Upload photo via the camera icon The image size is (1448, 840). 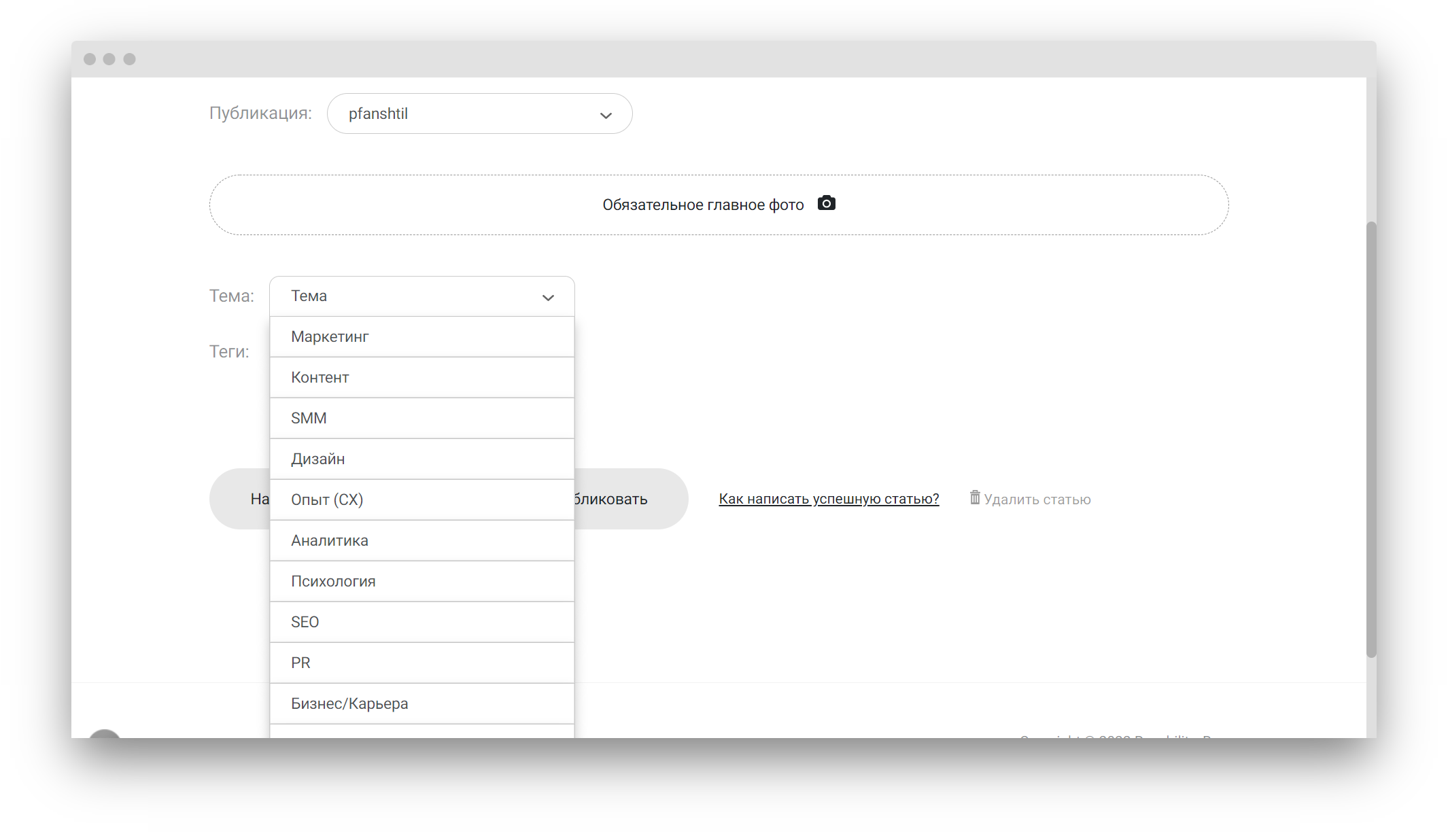pos(826,203)
